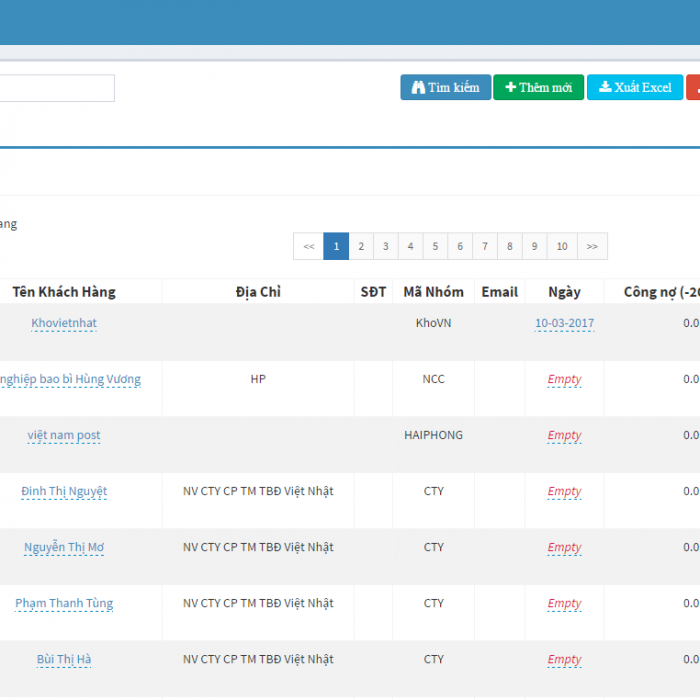The image size is (700, 700).
Task: Sort by Tên Khách Hàng column header
Action: pyautogui.click(x=64, y=292)
